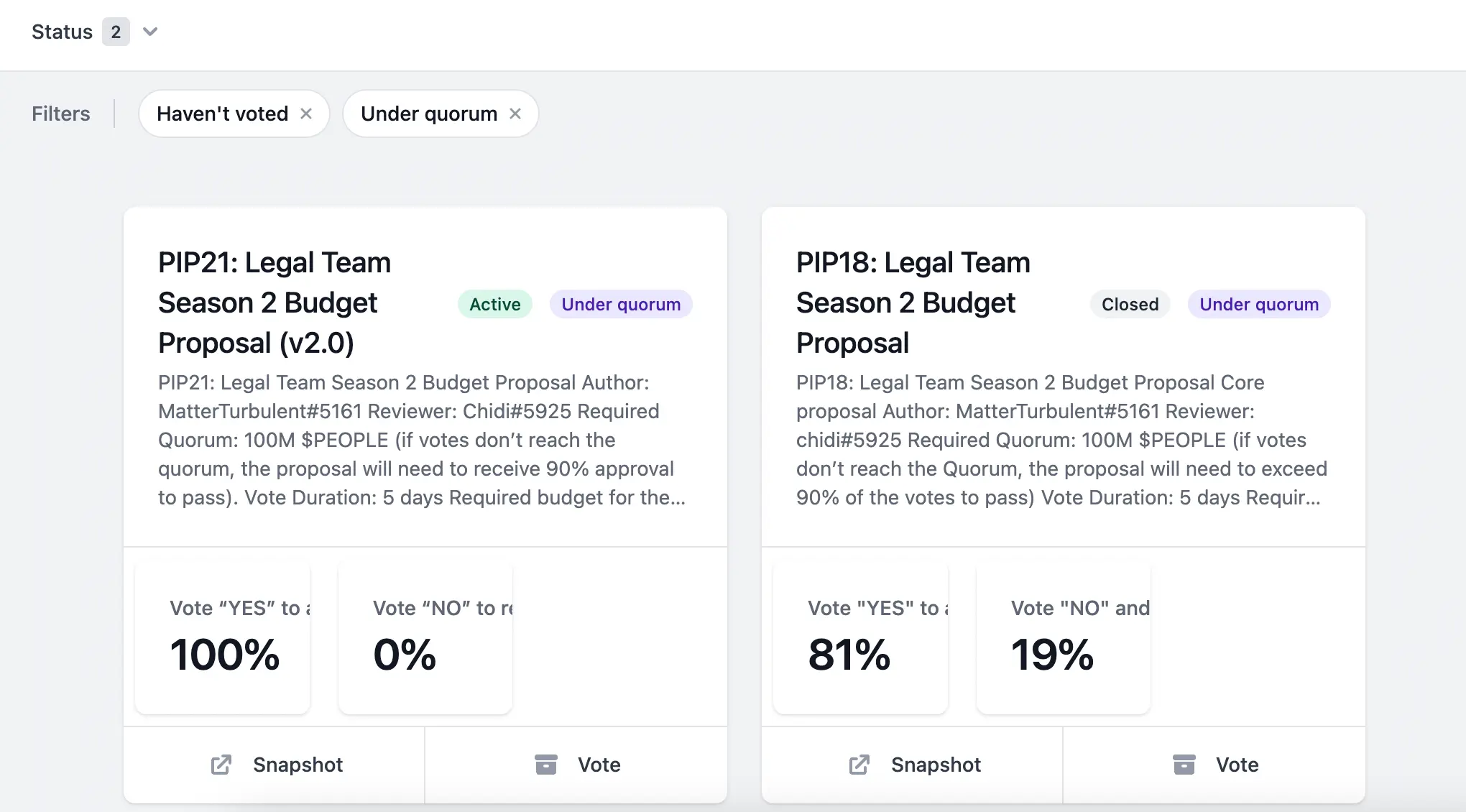This screenshot has width=1466, height=812.
Task: Click the external-link icon on PIP21 Snapshot
Action: (221, 765)
